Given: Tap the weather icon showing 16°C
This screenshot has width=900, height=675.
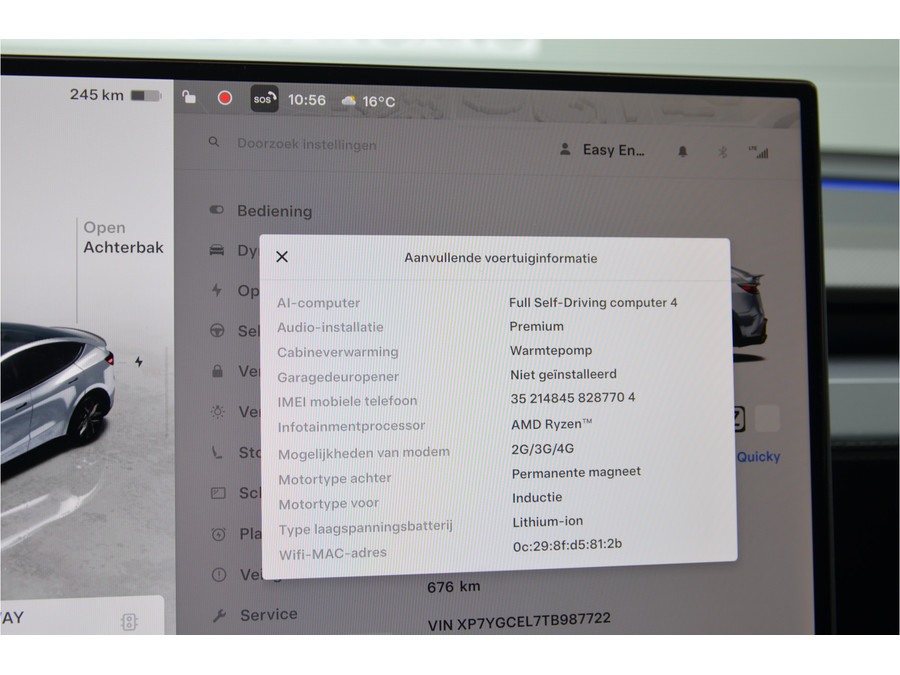Looking at the screenshot, I should (348, 101).
